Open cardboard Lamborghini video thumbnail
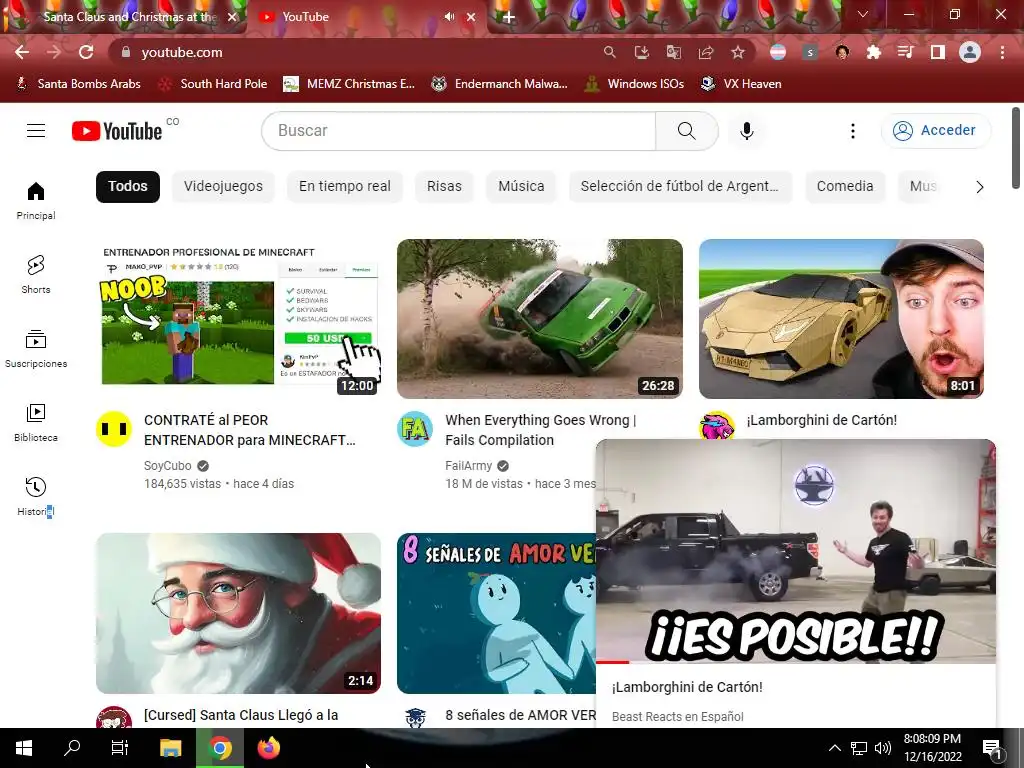The width and height of the screenshot is (1024, 768). point(841,319)
